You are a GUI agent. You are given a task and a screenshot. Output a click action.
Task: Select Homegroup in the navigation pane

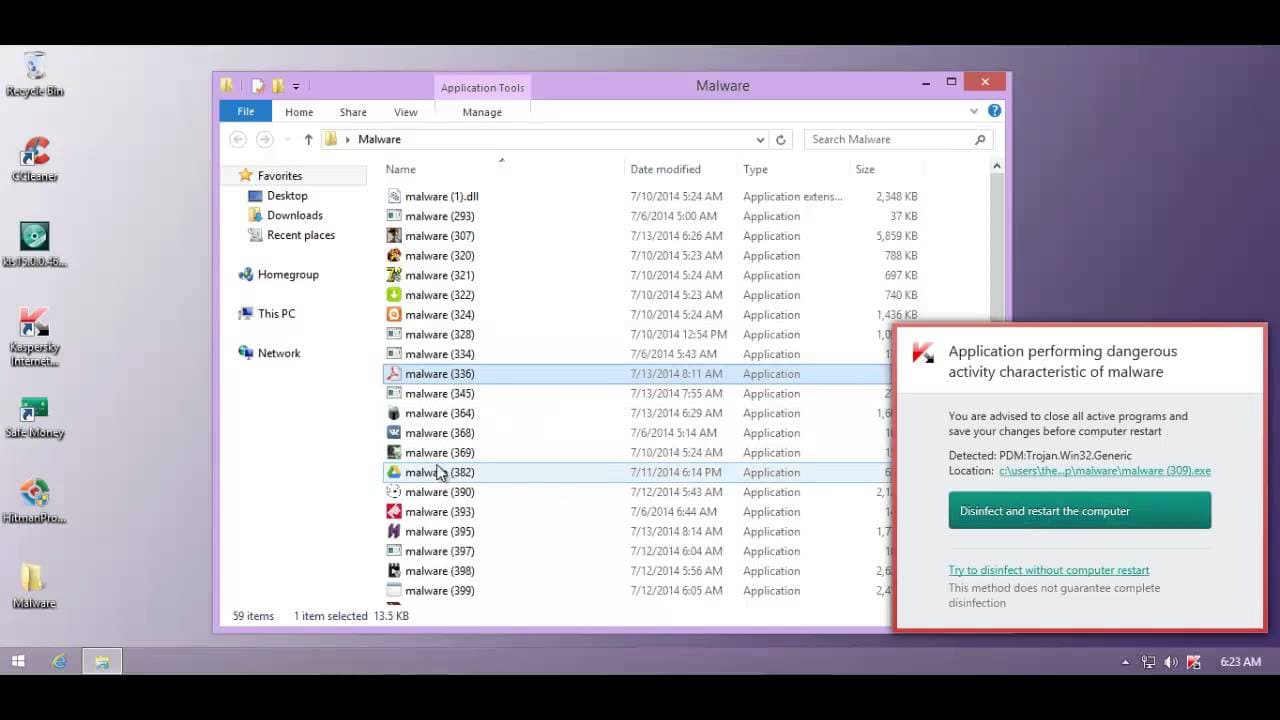[288, 274]
